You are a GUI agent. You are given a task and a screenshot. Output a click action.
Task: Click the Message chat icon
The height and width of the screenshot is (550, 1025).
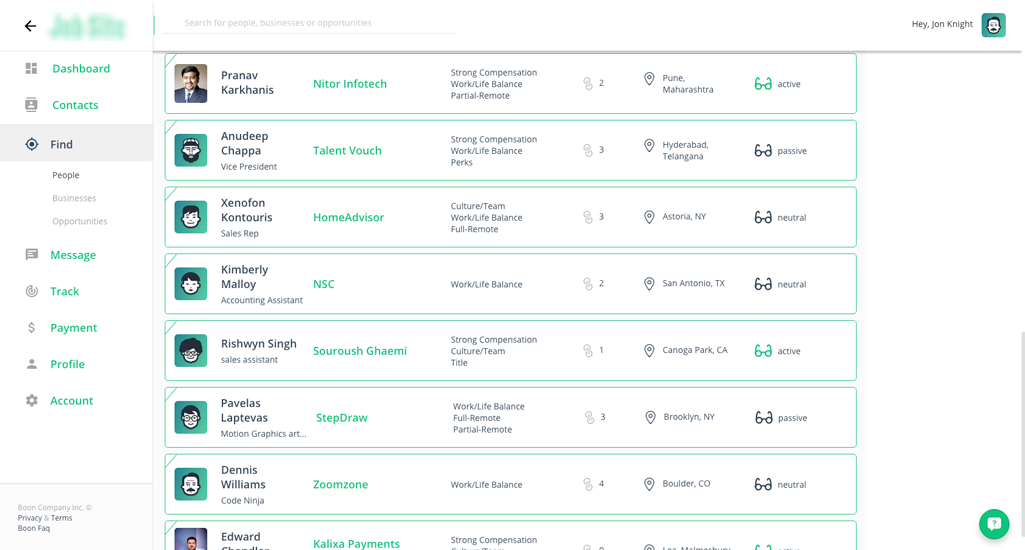(x=31, y=255)
